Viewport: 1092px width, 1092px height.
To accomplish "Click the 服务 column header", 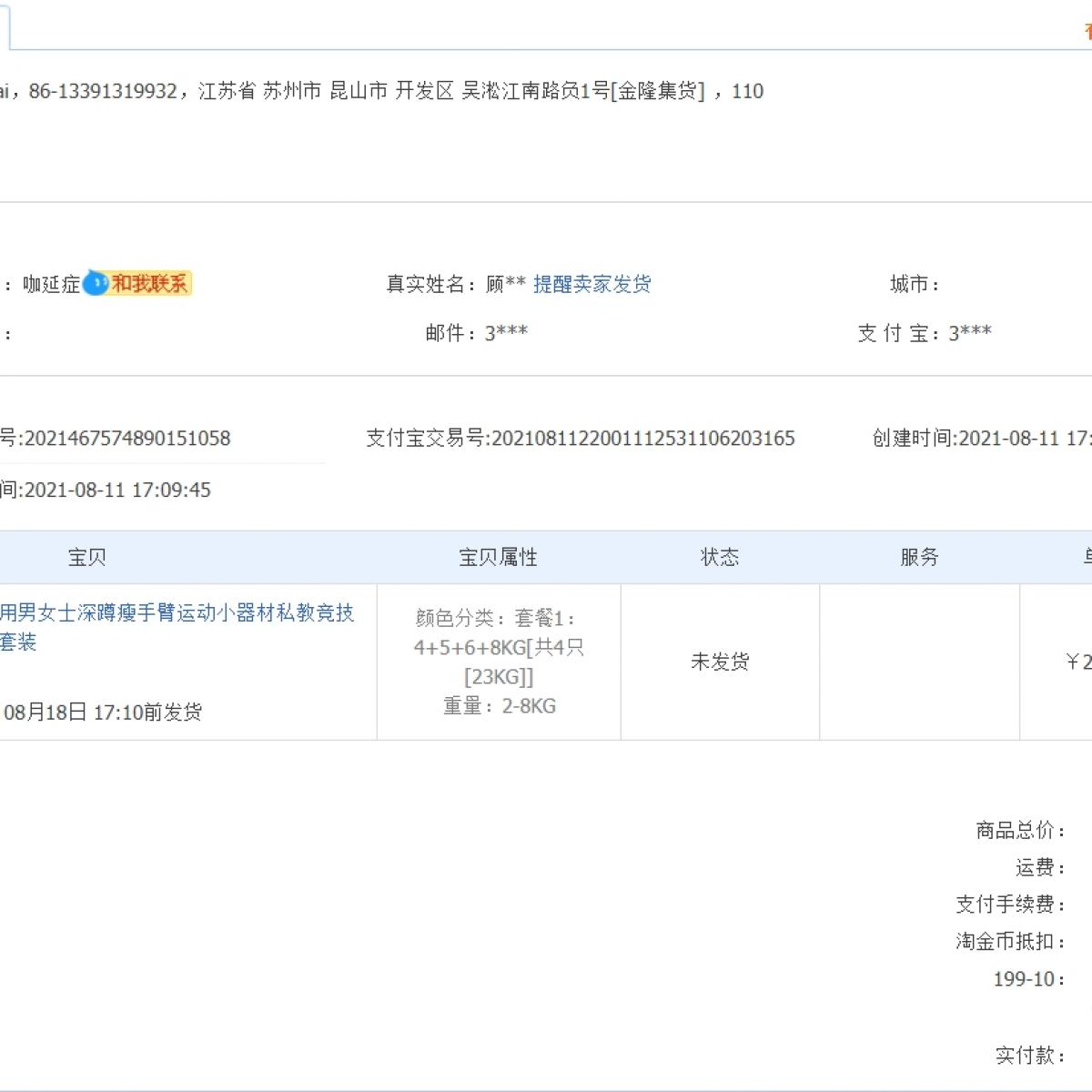I will [x=918, y=557].
